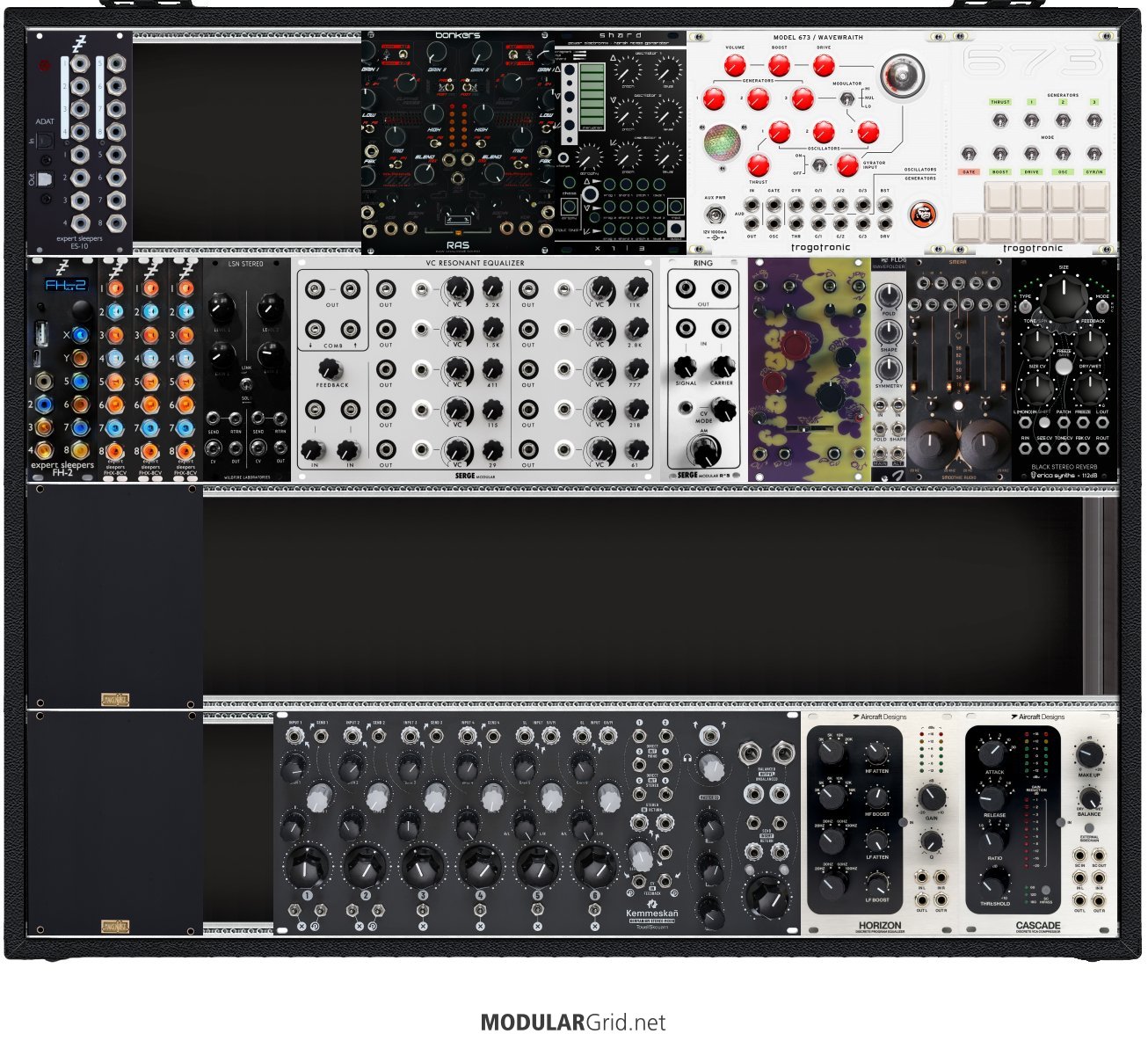This screenshot has width=1148, height=1041.
Task: Click the Threshold knob on the Cascade compressor
Action: (993, 884)
